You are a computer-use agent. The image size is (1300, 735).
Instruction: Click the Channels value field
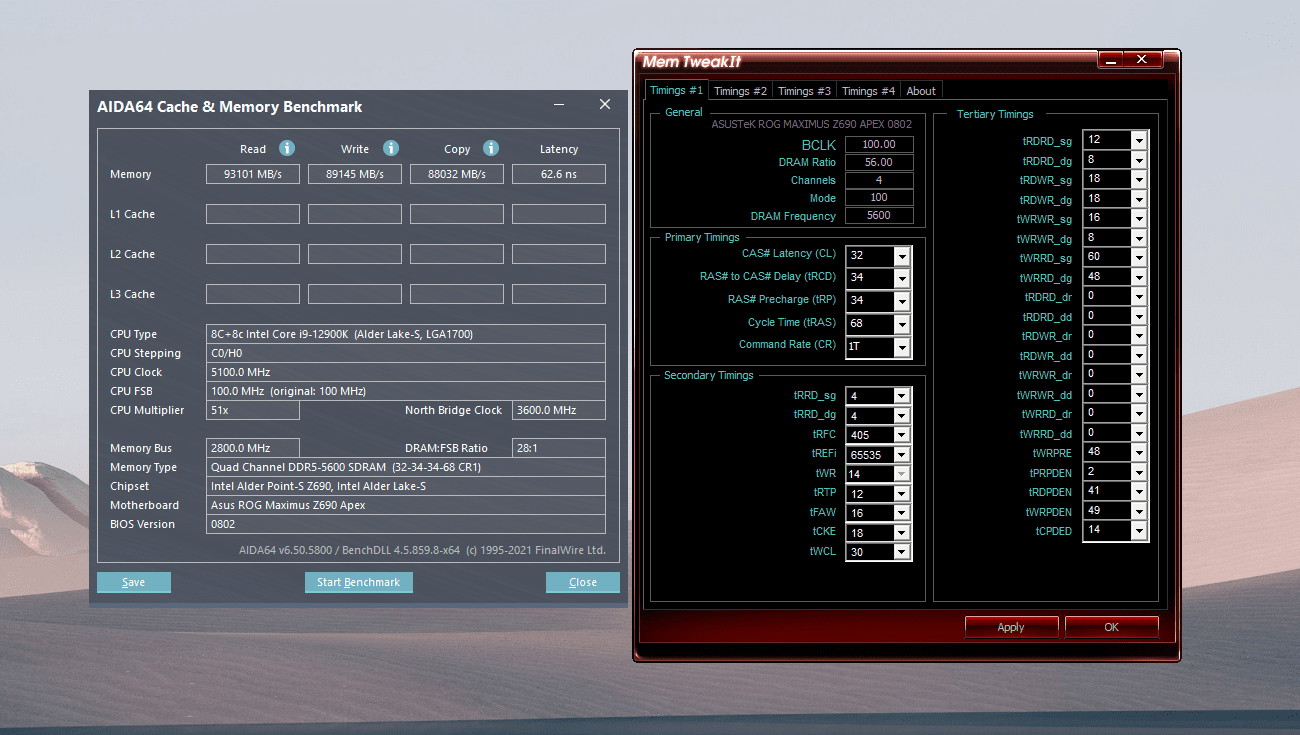point(879,180)
